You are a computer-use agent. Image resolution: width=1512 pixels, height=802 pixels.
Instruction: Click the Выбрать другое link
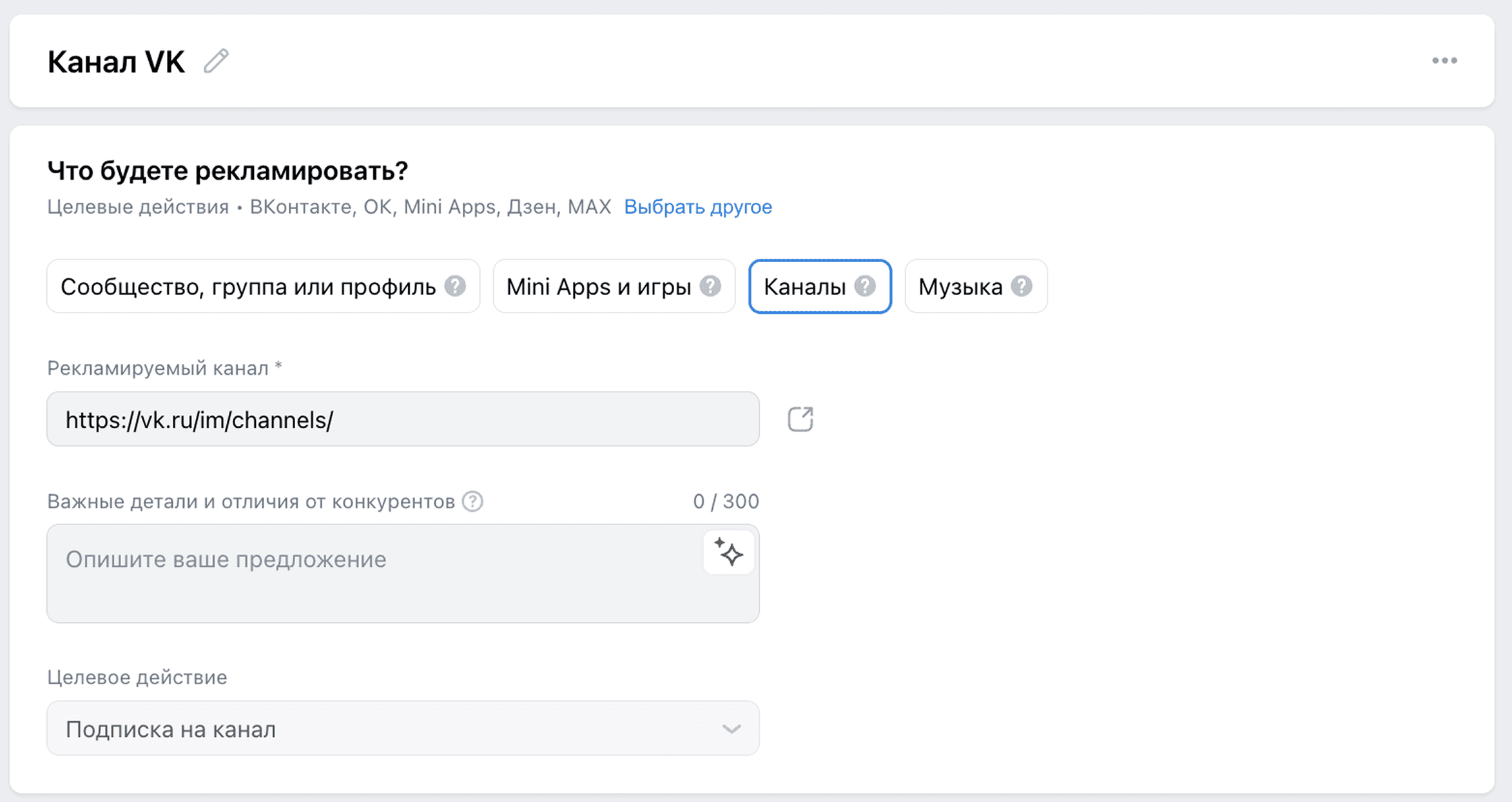click(x=698, y=207)
